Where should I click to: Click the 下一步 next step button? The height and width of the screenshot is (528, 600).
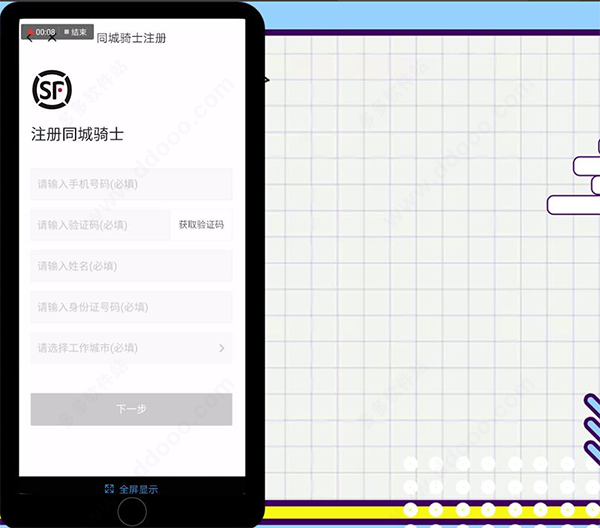click(x=131, y=409)
